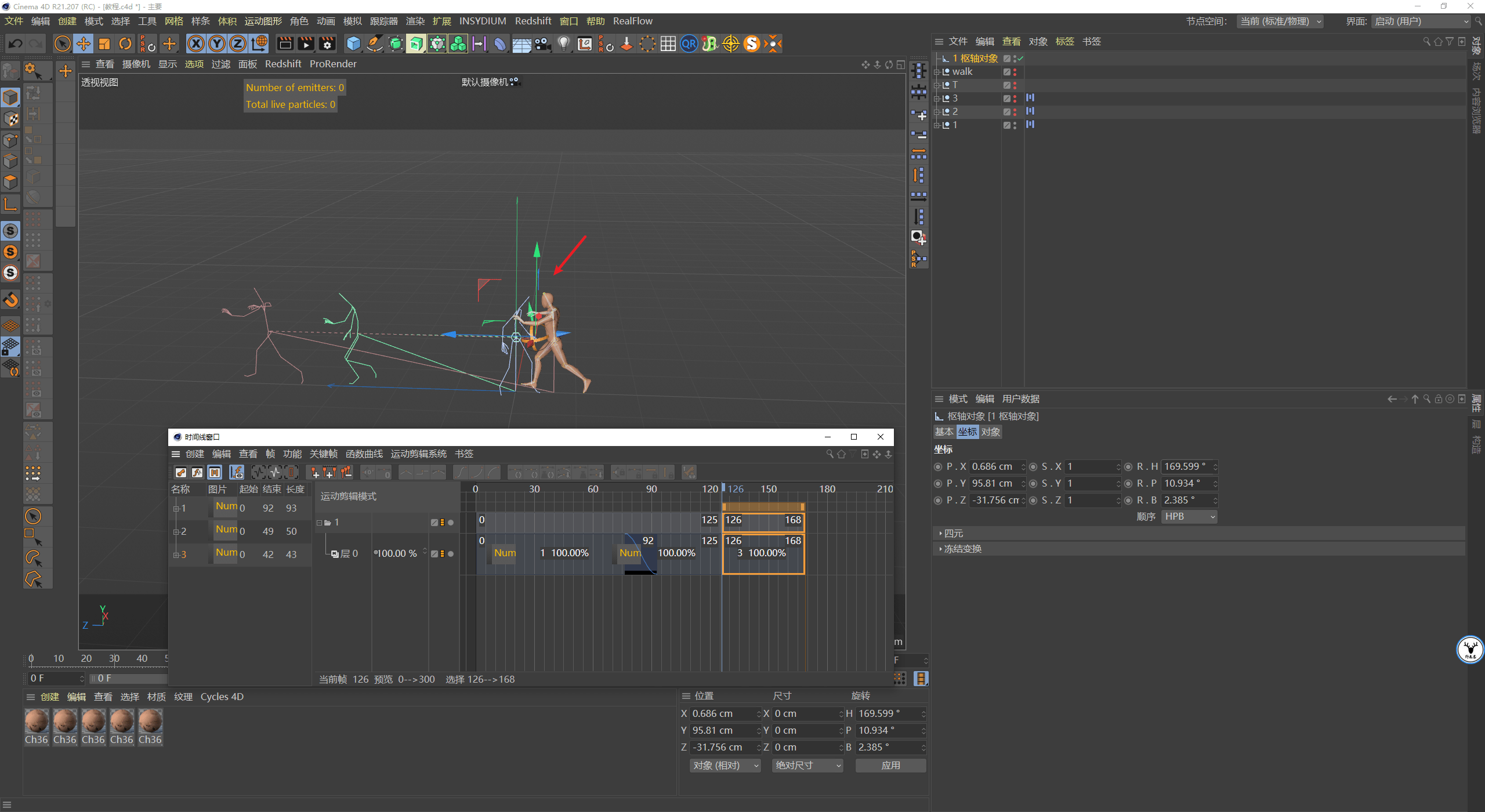Toggle the Z axis lock
Screen dimensions: 1485x812
tap(238, 43)
